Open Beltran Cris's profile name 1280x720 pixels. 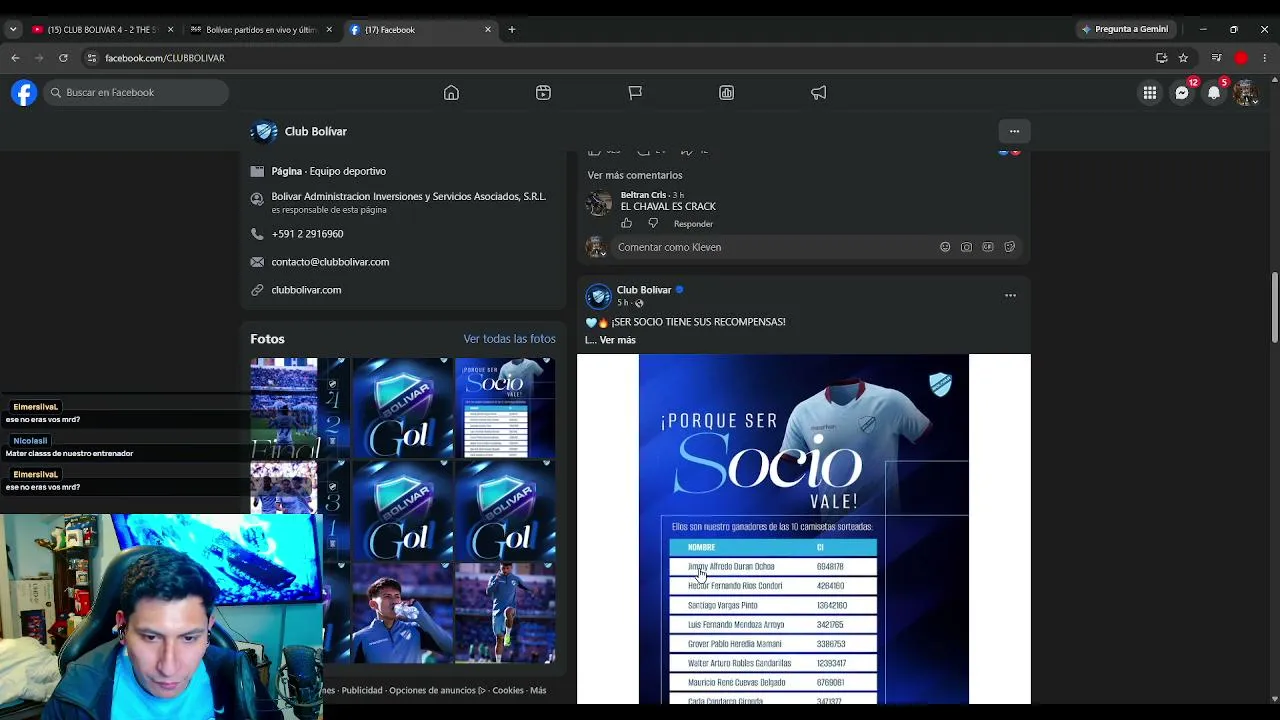(x=643, y=195)
